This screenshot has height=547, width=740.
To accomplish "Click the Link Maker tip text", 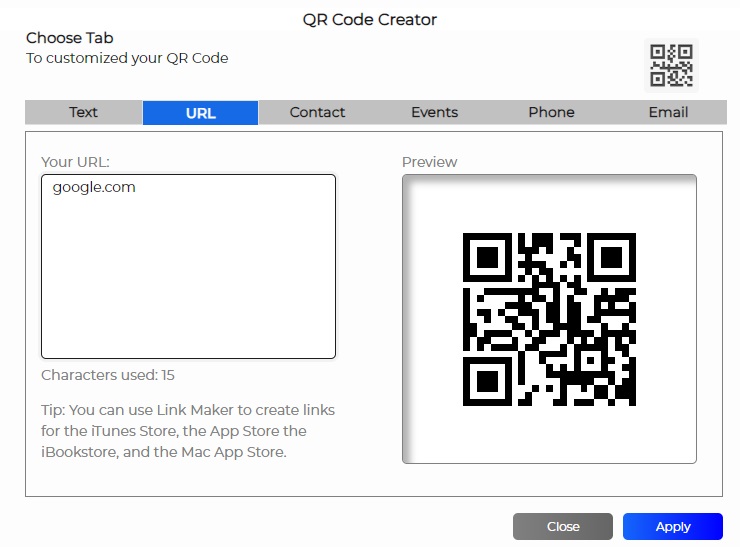I will point(188,431).
